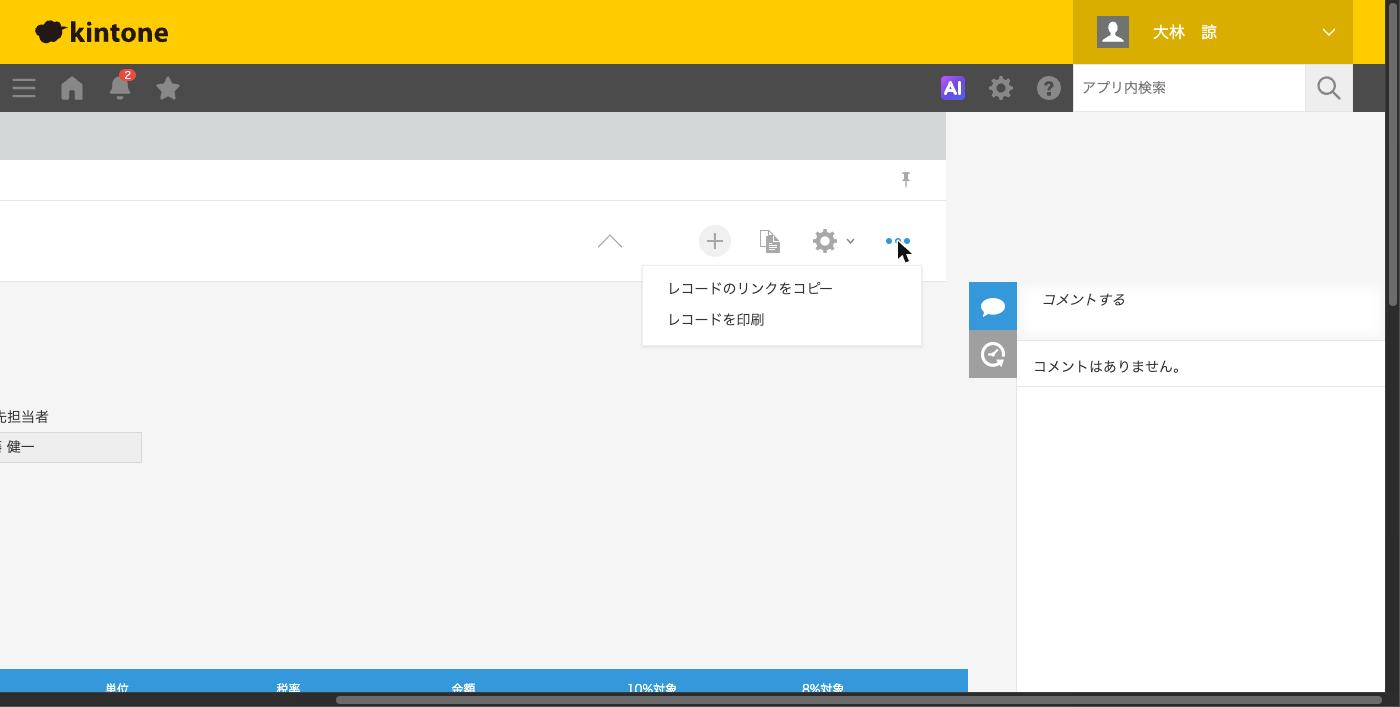Open the help question mark icon
The width and height of the screenshot is (1400, 707).
pos(1049,88)
